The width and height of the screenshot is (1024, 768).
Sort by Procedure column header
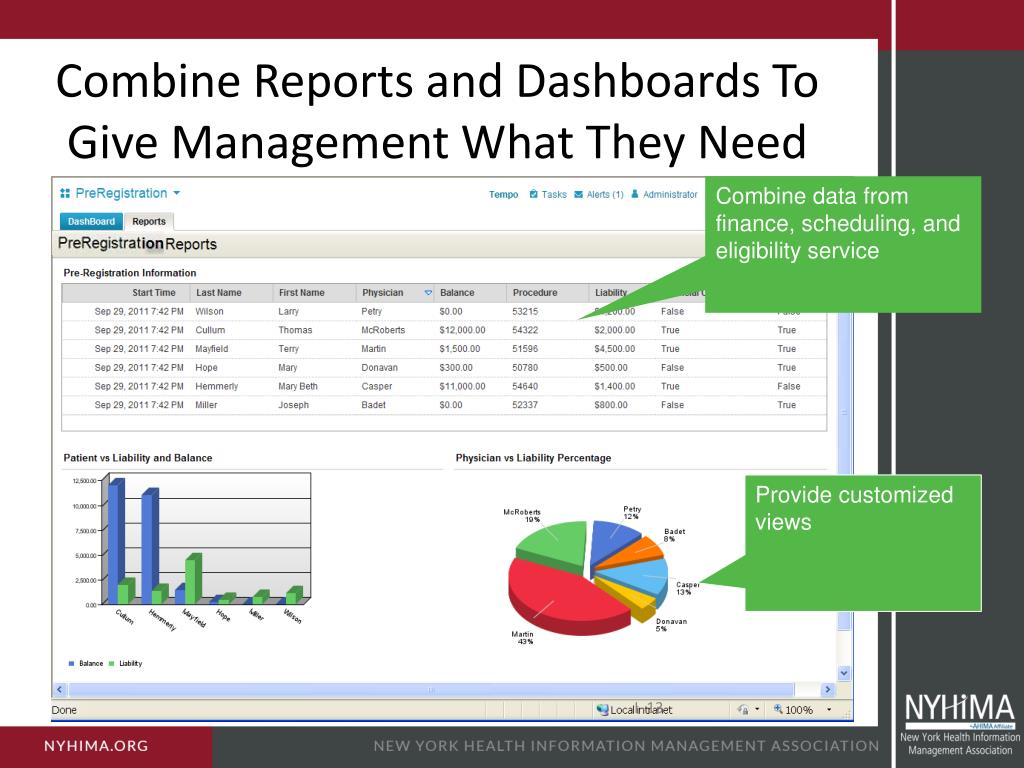[535, 293]
